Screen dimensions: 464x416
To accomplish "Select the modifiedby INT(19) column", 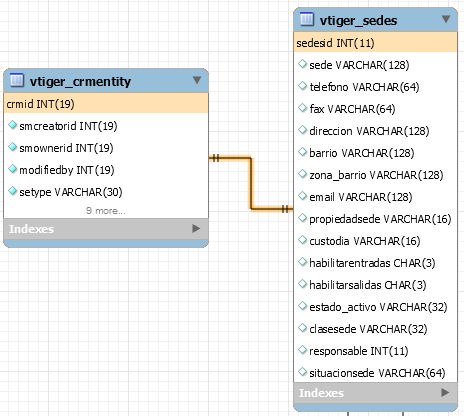I will click(x=67, y=170).
